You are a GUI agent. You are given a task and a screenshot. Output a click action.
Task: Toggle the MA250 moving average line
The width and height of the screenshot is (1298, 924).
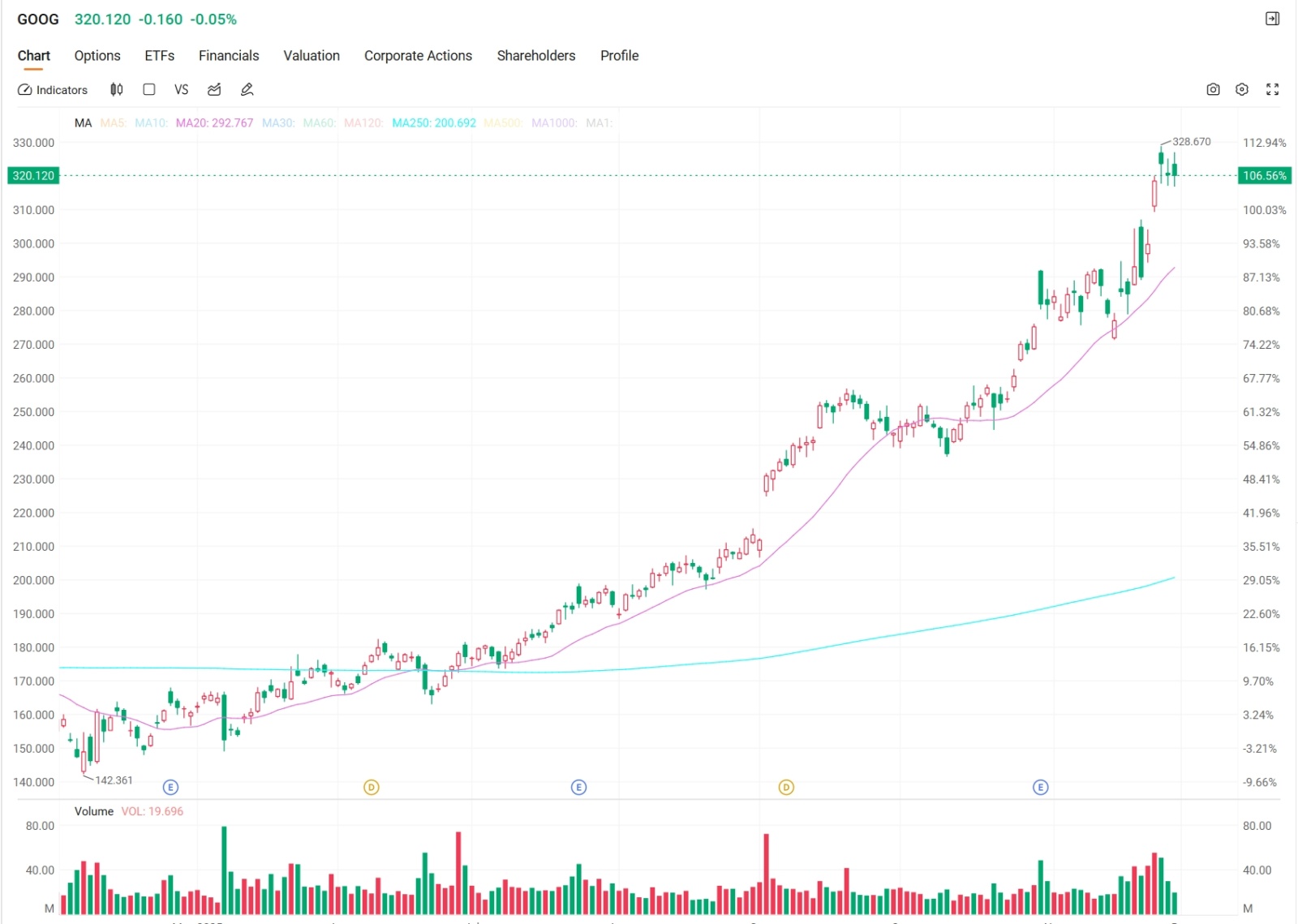433,123
